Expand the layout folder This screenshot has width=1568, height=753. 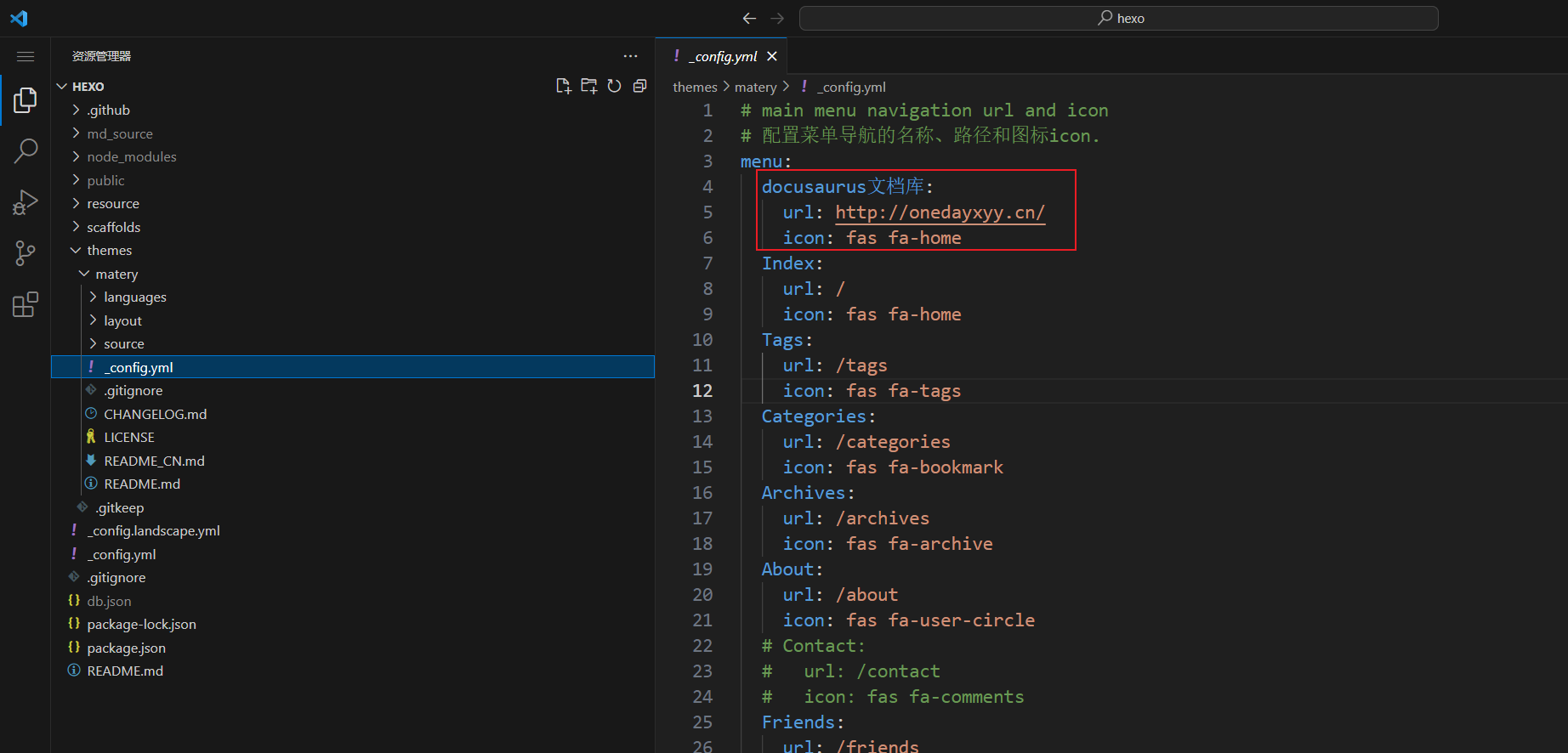click(x=353, y=320)
